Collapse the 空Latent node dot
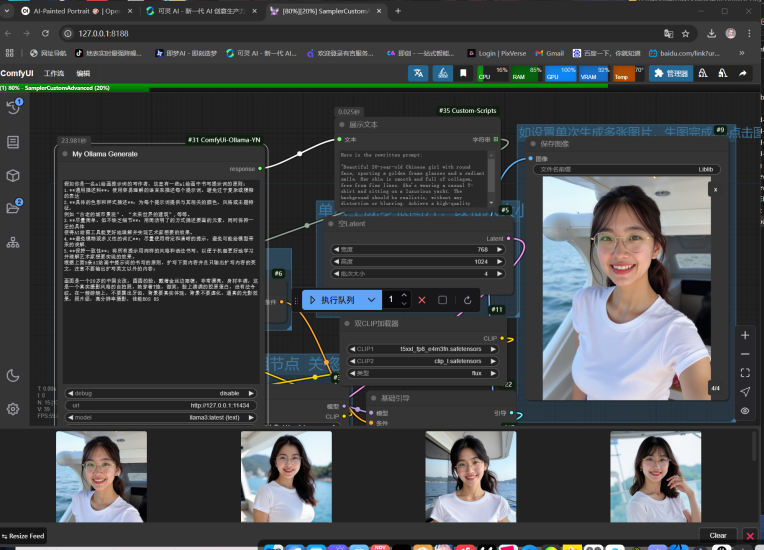764x550 pixels. [x=331, y=224]
